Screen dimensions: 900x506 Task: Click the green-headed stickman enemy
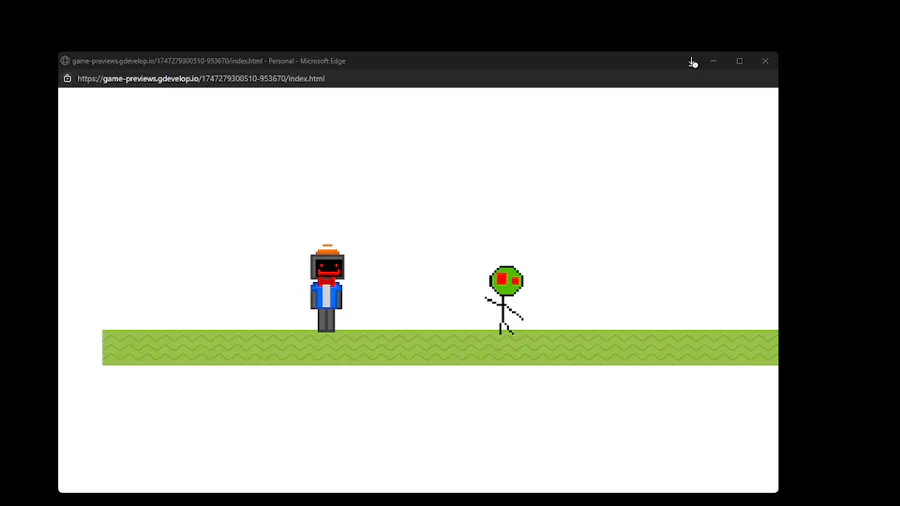click(x=505, y=300)
